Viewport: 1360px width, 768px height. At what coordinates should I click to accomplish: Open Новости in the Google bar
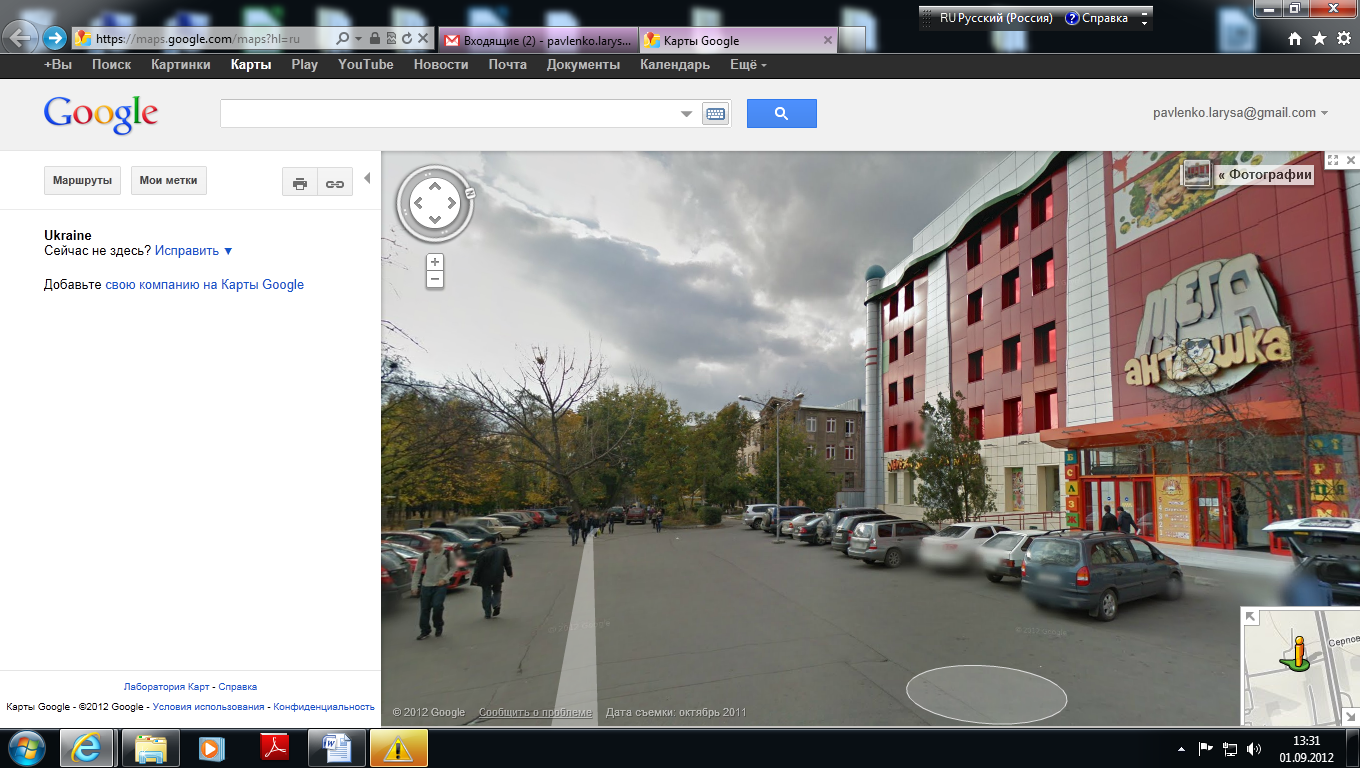[441, 65]
